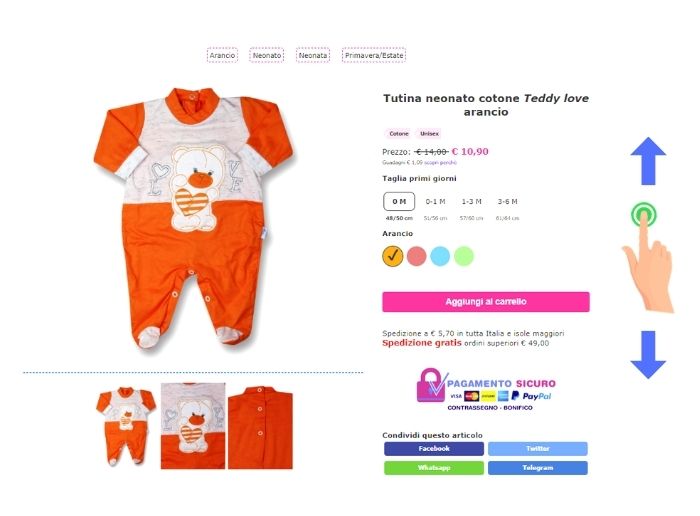Viewport: 700px width, 516px height.
Task: Click the pointing hand icon
Action: point(648,263)
